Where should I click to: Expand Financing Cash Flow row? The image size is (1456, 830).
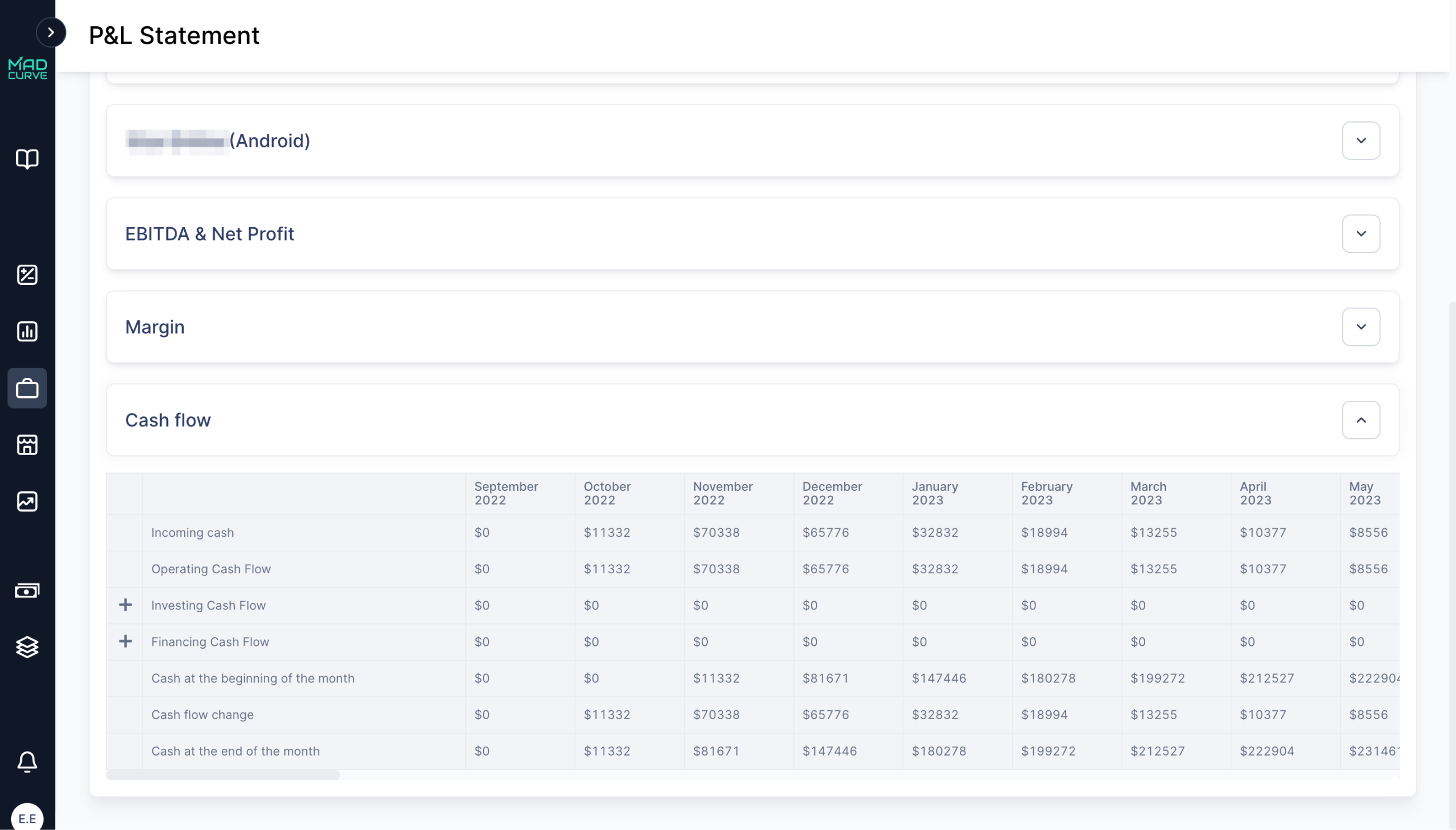[125, 641]
